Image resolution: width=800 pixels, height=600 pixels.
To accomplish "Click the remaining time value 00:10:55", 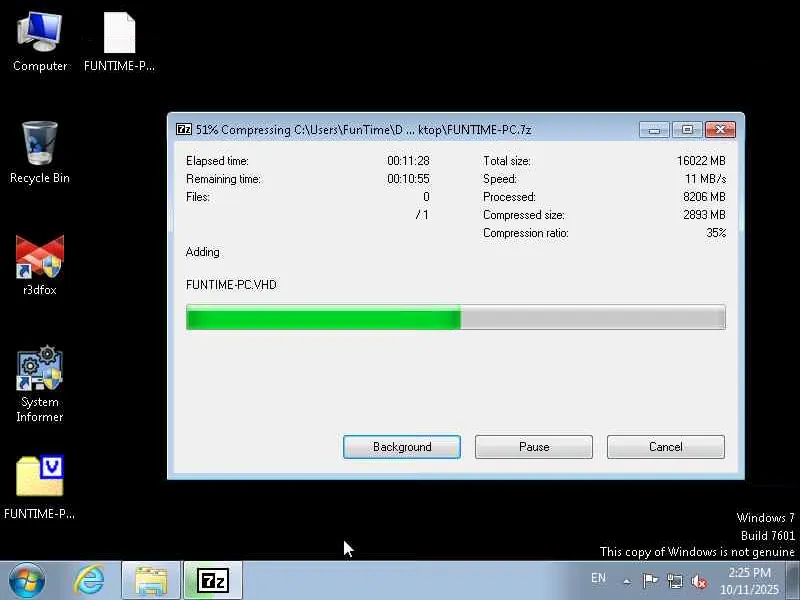I will (408, 179).
